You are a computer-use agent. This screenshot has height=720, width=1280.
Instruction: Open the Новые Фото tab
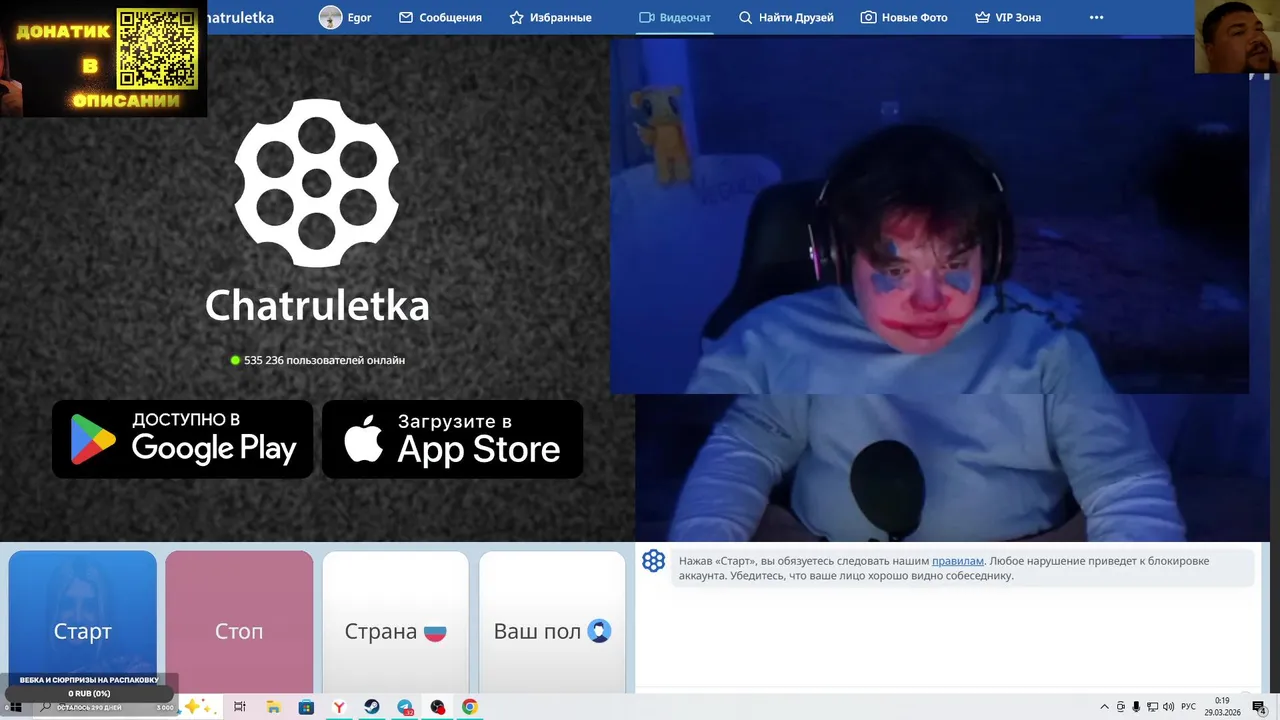904,17
